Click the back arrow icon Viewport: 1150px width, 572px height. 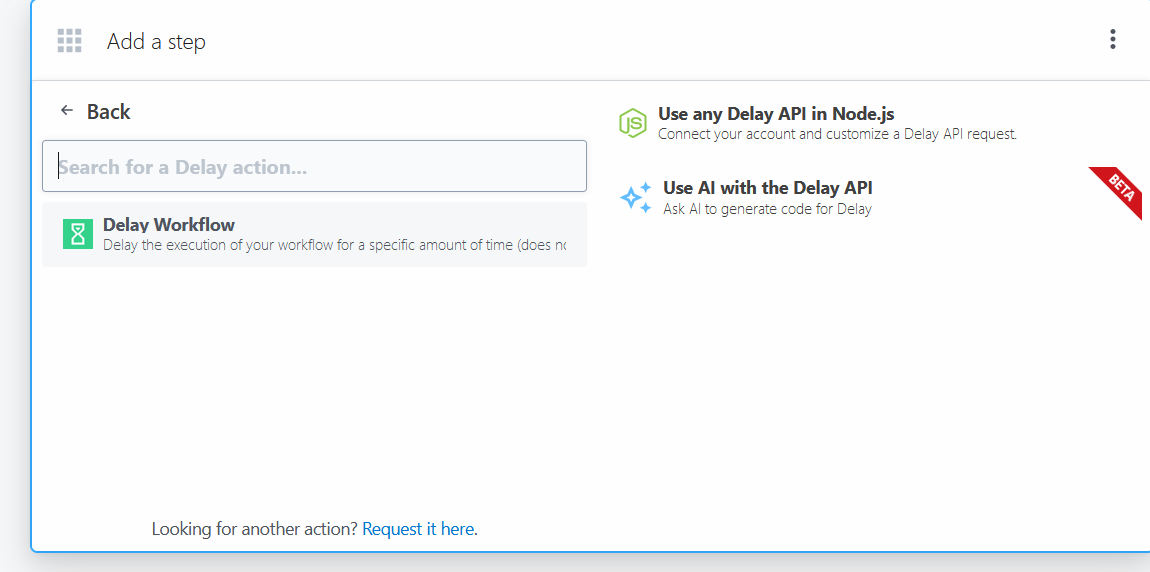coord(67,111)
